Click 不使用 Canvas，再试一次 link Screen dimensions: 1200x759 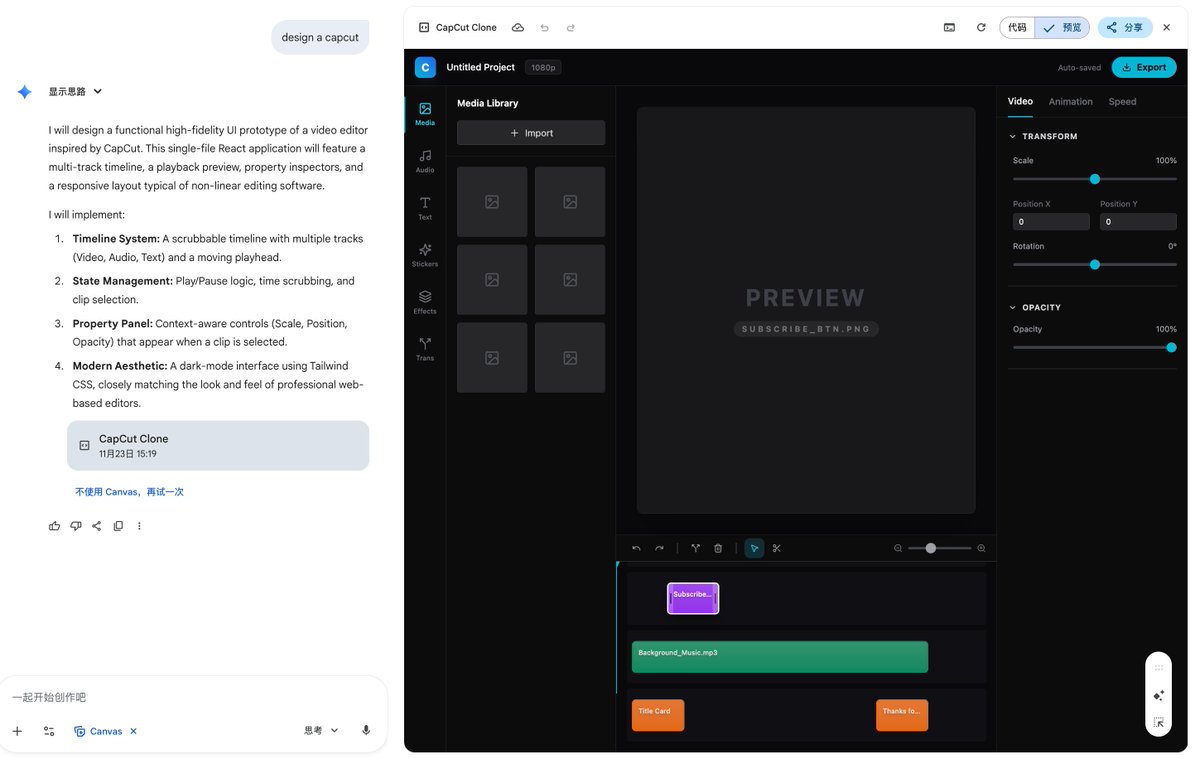click(x=129, y=492)
